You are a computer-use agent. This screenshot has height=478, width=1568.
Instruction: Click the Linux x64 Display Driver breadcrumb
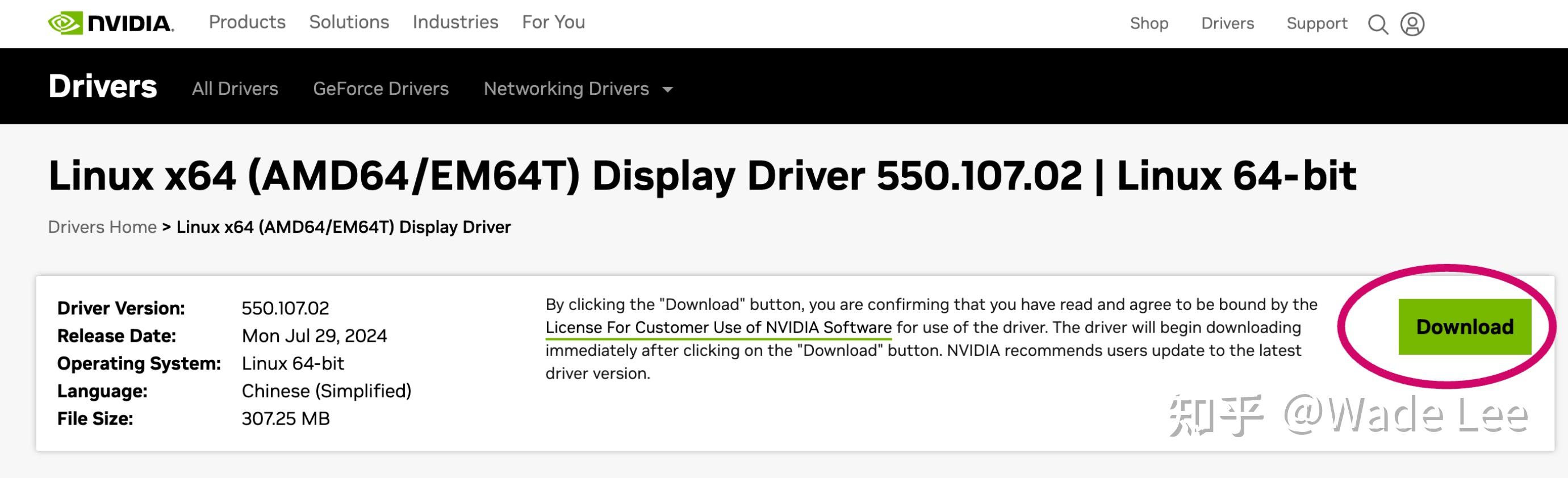(x=344, y=227)
